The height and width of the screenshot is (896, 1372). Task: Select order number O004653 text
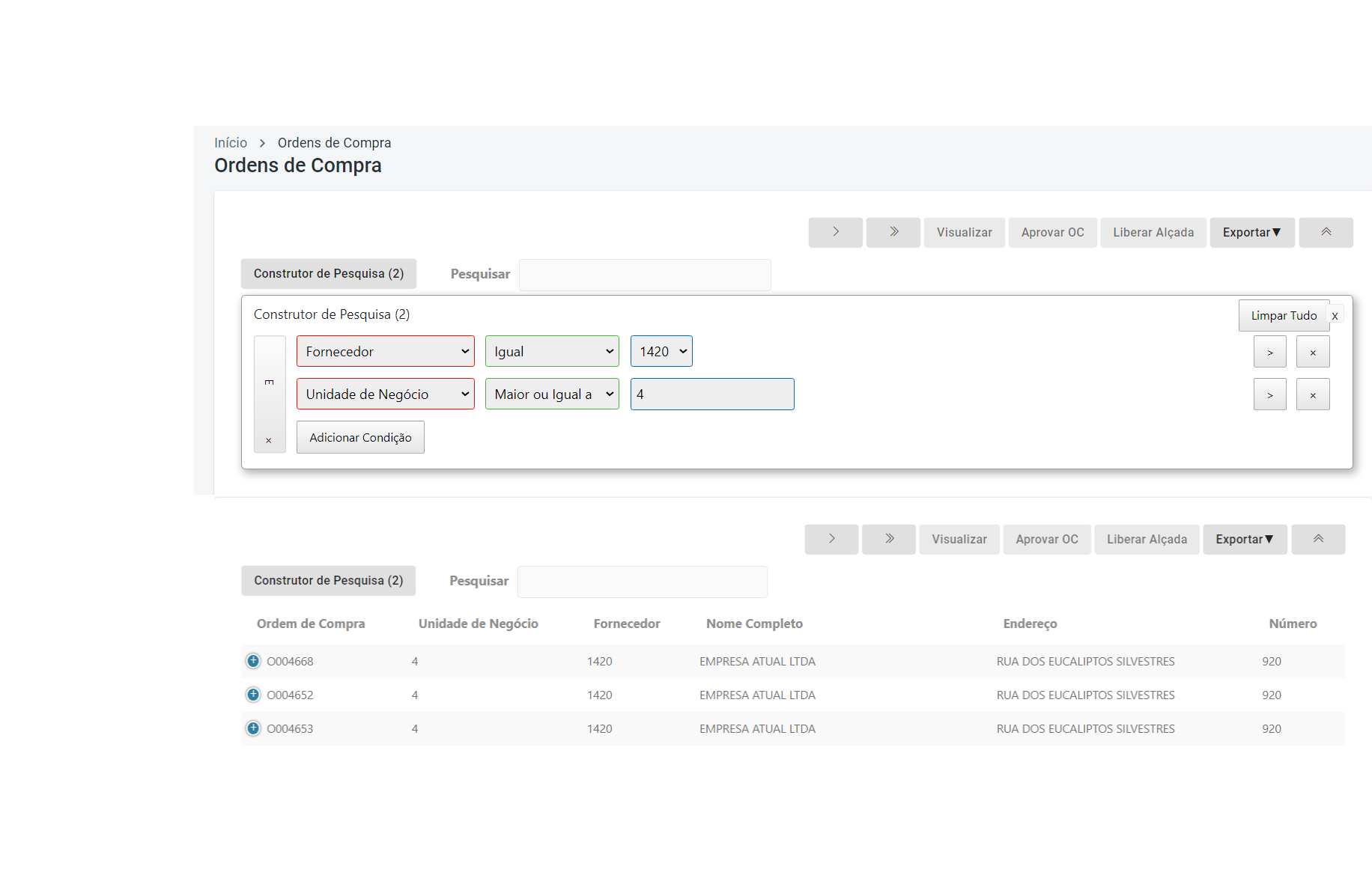click(x=290, y=729)
